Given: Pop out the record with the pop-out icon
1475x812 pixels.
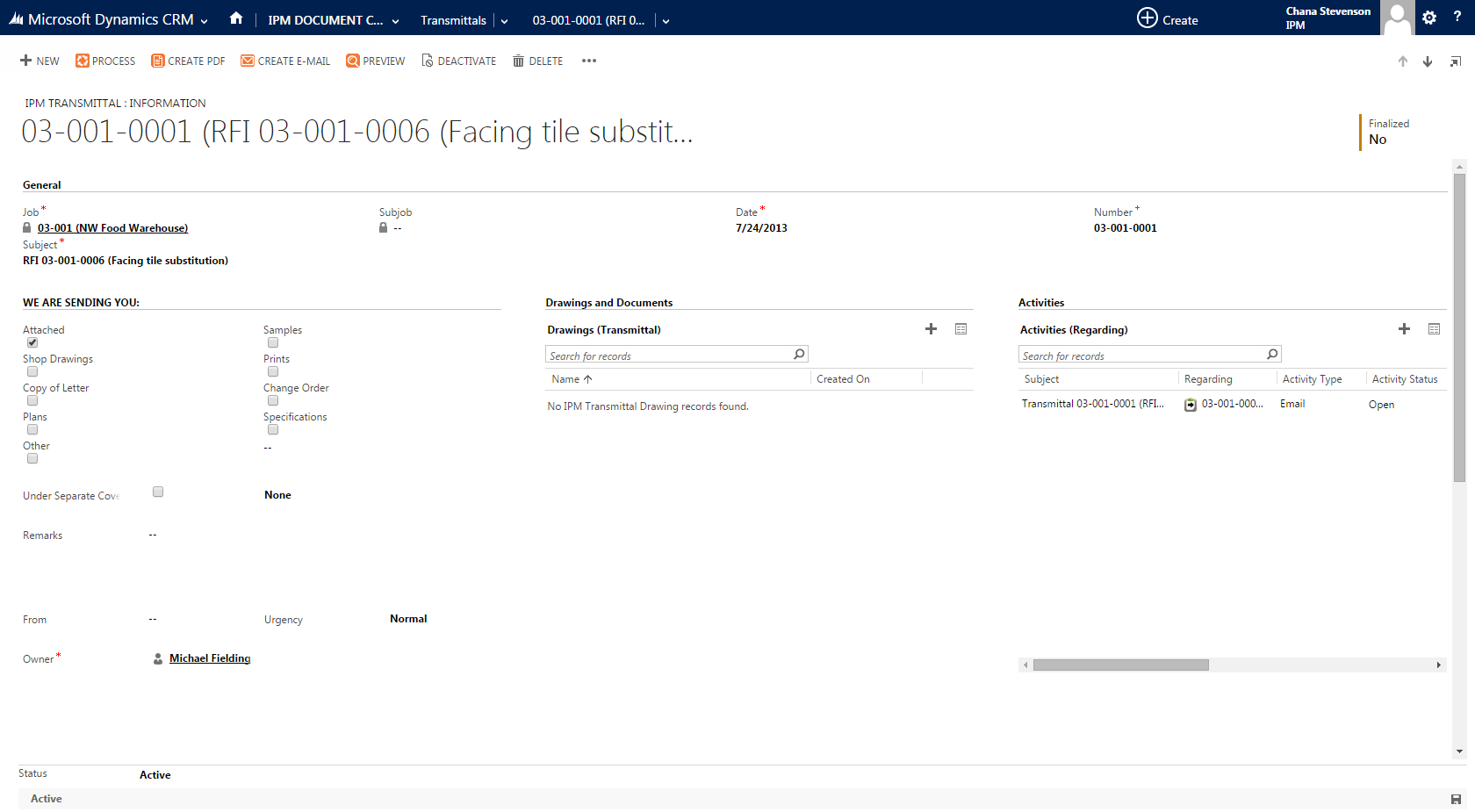Looking at the screenshot, I should click(1455, 61).
